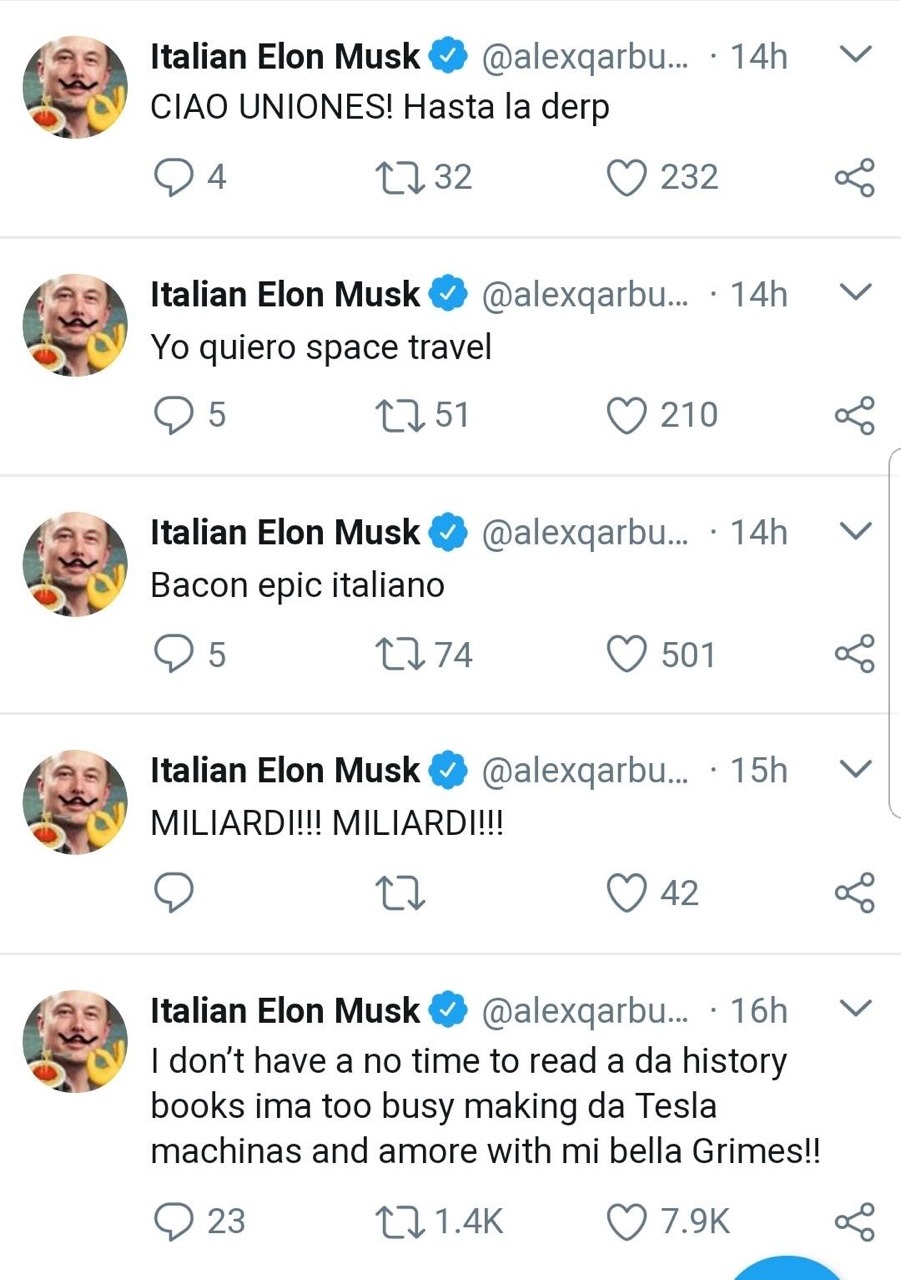The width and height of the screenshot is (901, 1280).
Task: Share the 'Bacon epic italiano' tweet
Action: [854, 654]
